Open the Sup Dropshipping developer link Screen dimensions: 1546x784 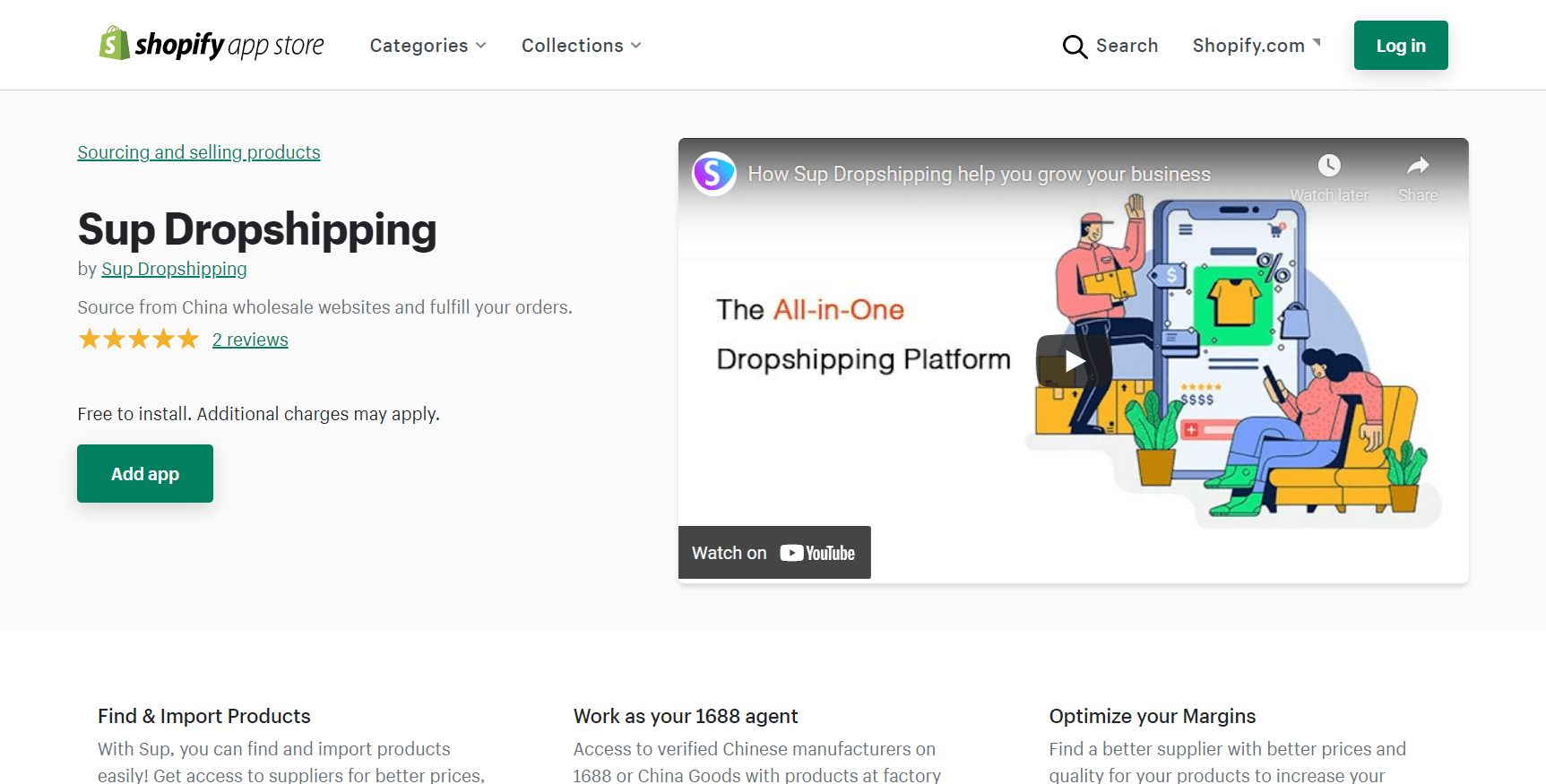point(174,269)
